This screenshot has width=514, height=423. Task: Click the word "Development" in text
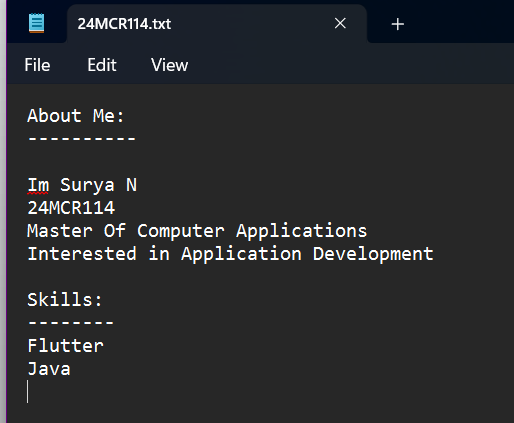[373, 254]
